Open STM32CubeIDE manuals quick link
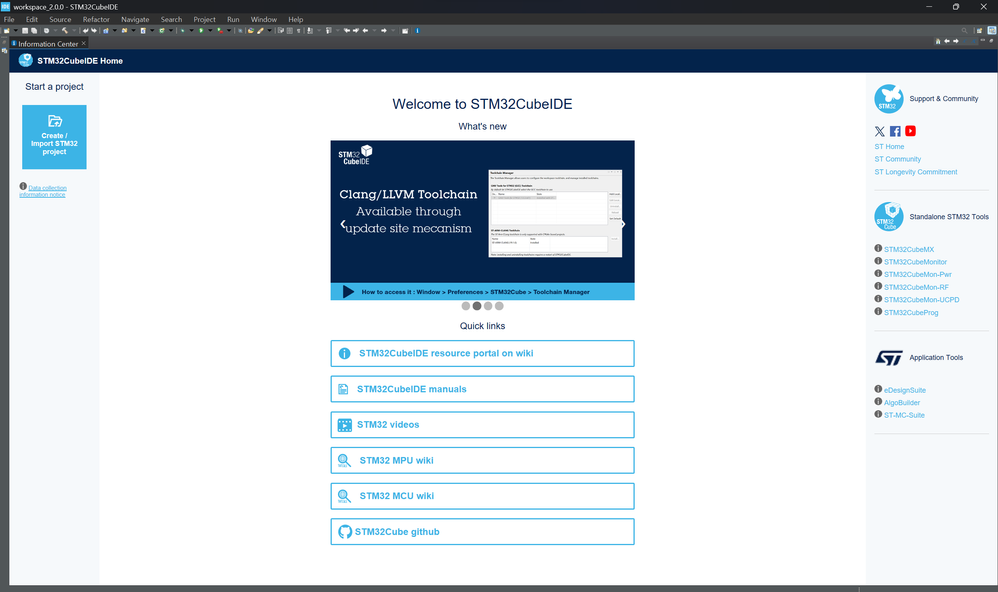The height and width of the screenshot is (592, 998). 482,389
